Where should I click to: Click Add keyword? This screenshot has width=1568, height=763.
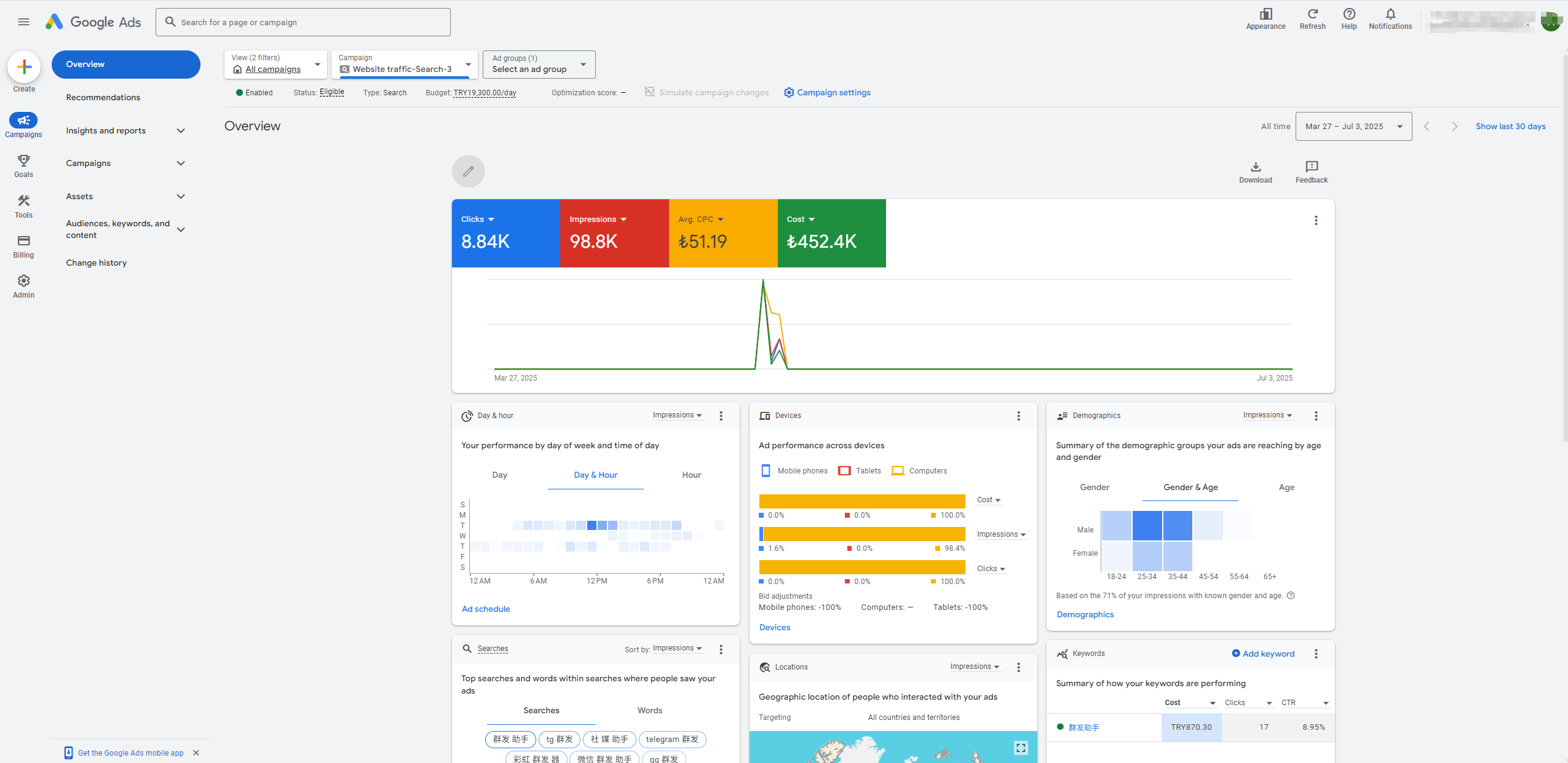pos(1263,654)
